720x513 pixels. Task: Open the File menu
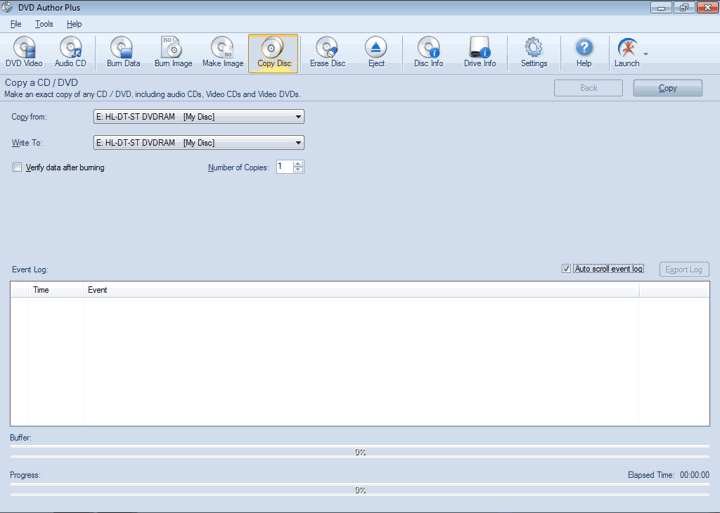[x=16, y=24]
